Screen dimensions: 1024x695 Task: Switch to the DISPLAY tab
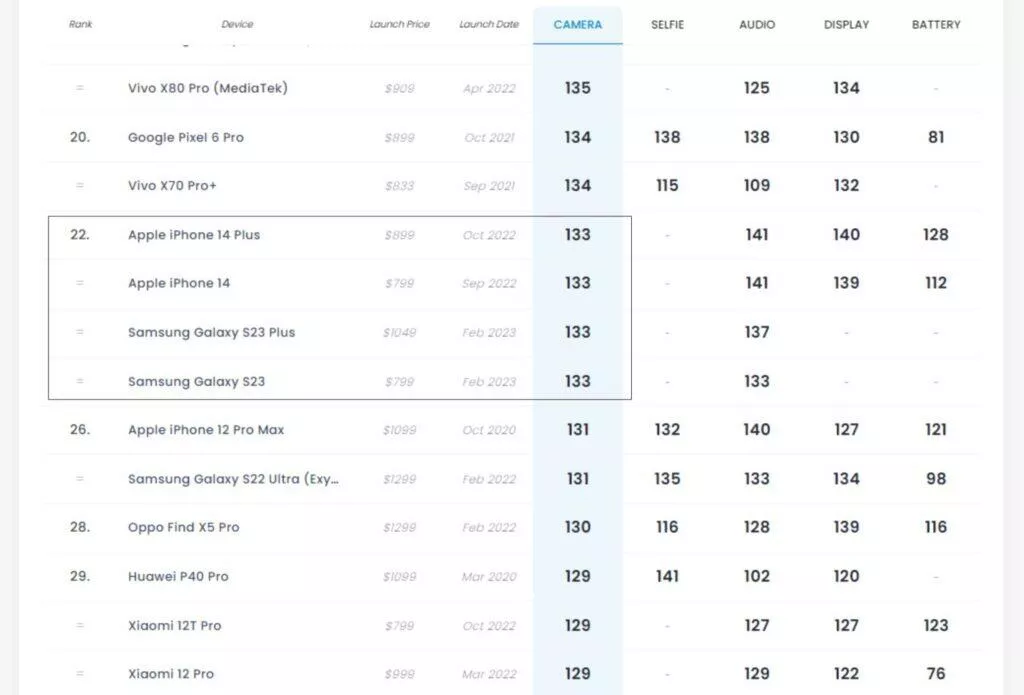coord(846,24)
